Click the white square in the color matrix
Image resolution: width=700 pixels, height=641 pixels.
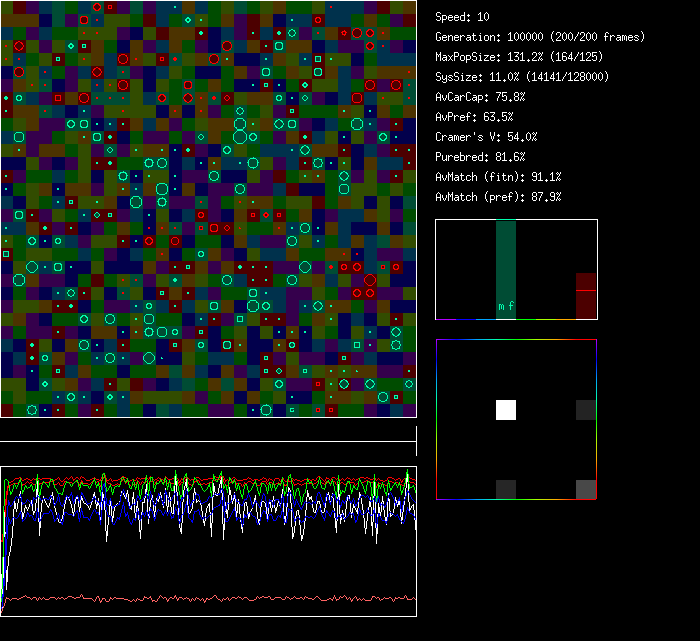tap(506, 410)
